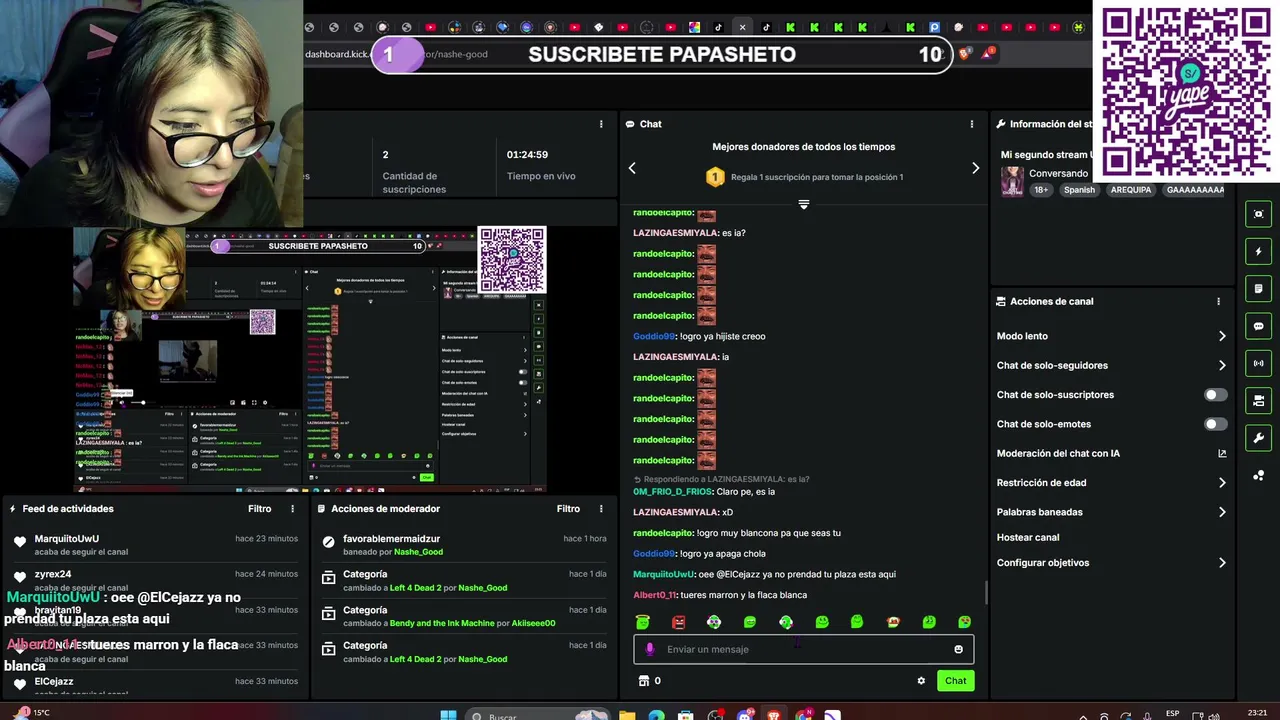1280x720 pixels.
Task: Open Filtro in Acciones de moderador
Action: click(x=568, y=509)
